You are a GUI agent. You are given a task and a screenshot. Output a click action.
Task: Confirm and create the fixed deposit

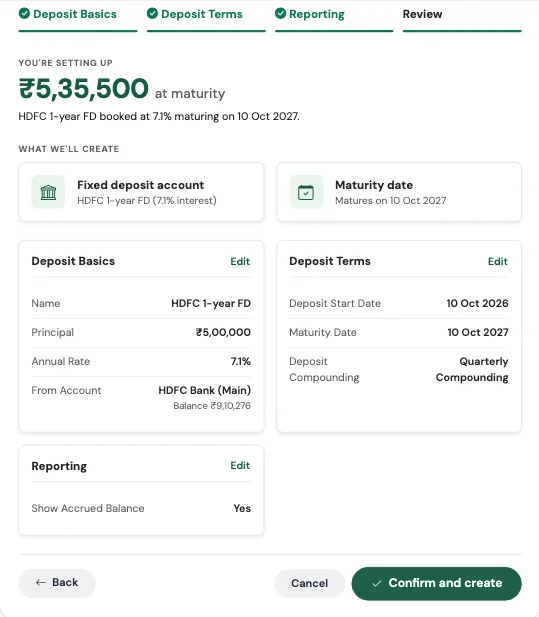click(x=437, y=584)
